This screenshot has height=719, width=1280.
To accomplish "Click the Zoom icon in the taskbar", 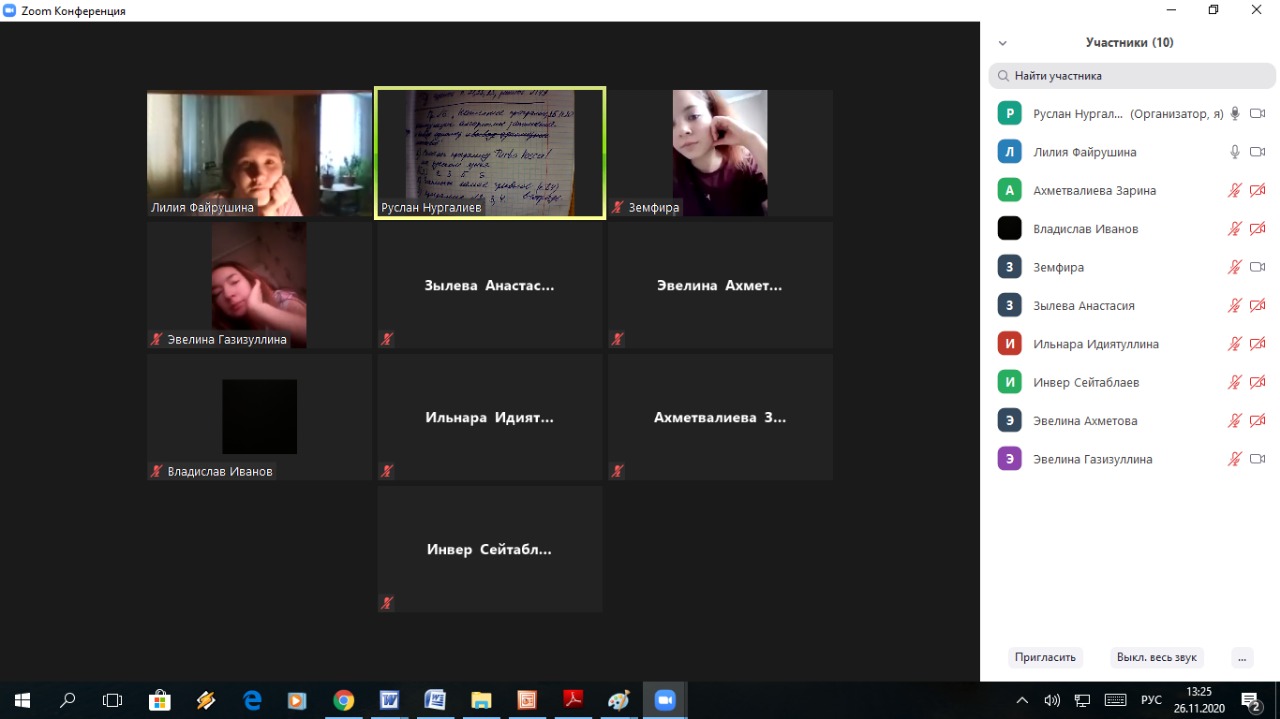I will pyautogui.click(x=665, y=700).
